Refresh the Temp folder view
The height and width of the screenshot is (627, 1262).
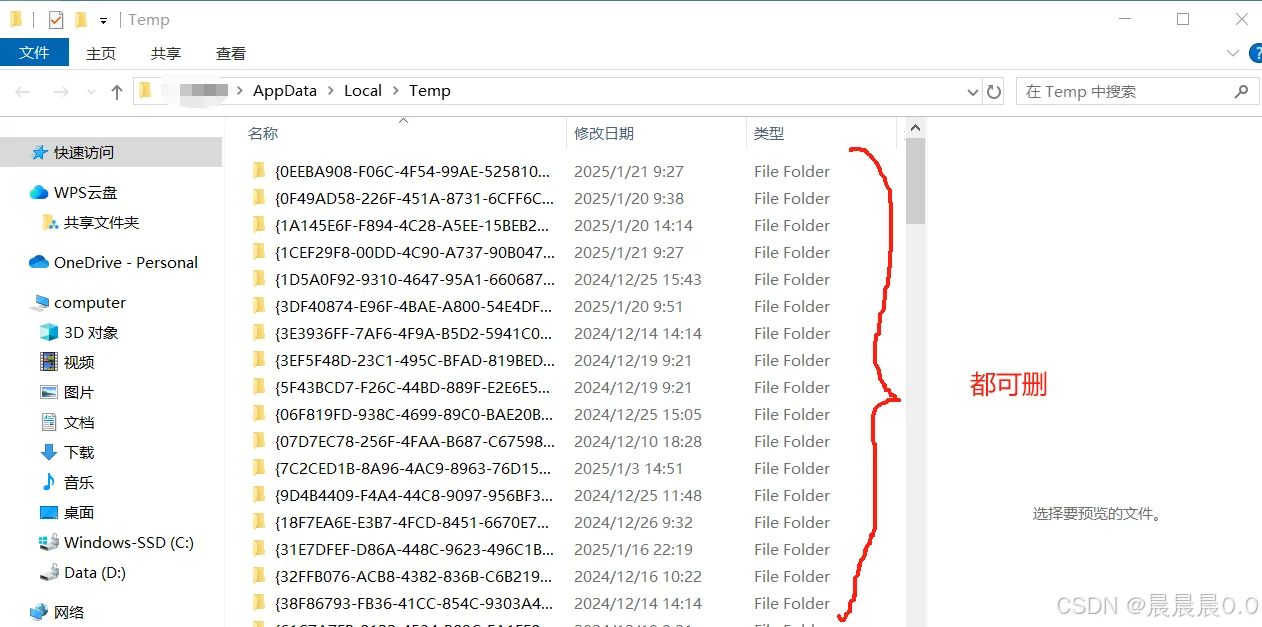994,92
